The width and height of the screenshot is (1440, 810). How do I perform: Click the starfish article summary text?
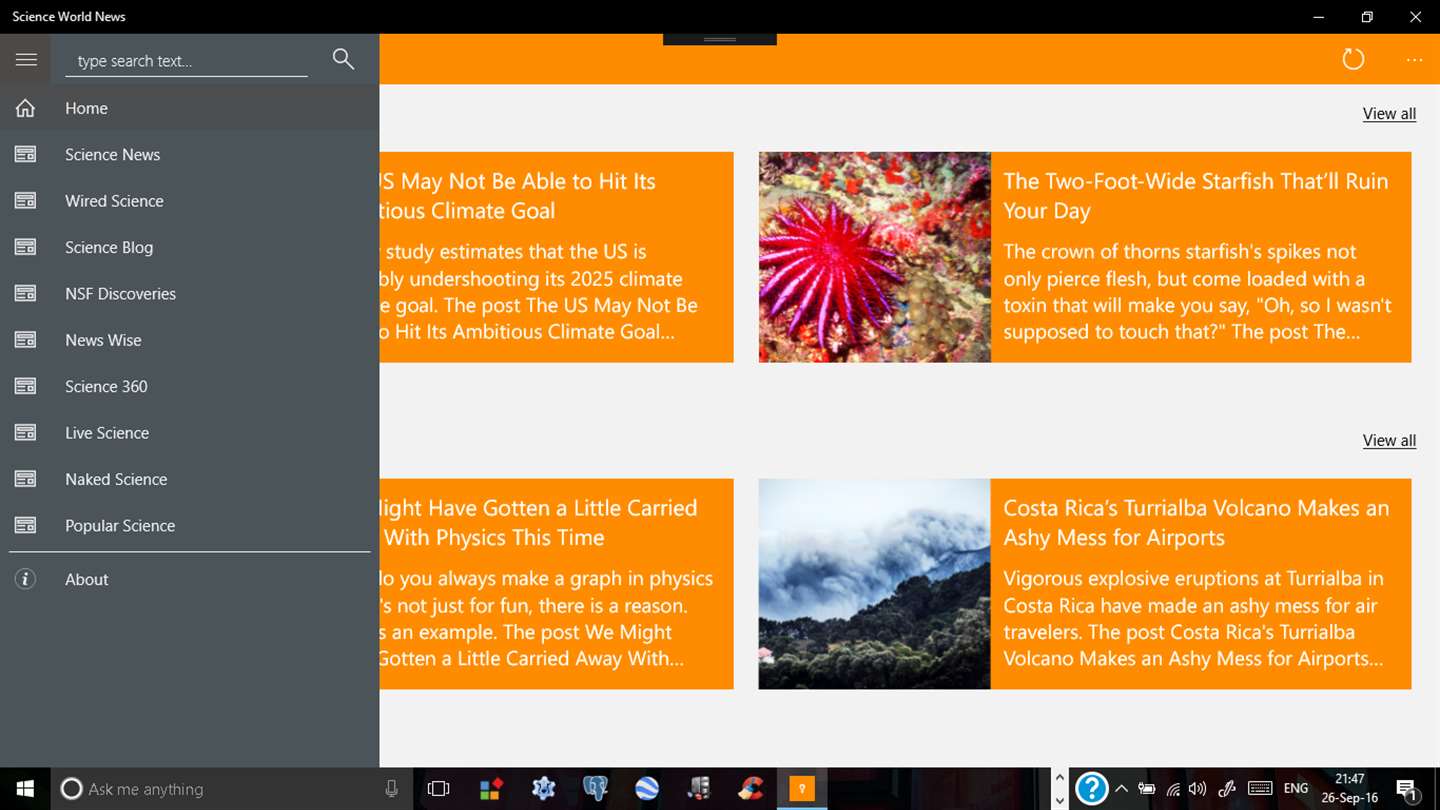click(1197, 292)
